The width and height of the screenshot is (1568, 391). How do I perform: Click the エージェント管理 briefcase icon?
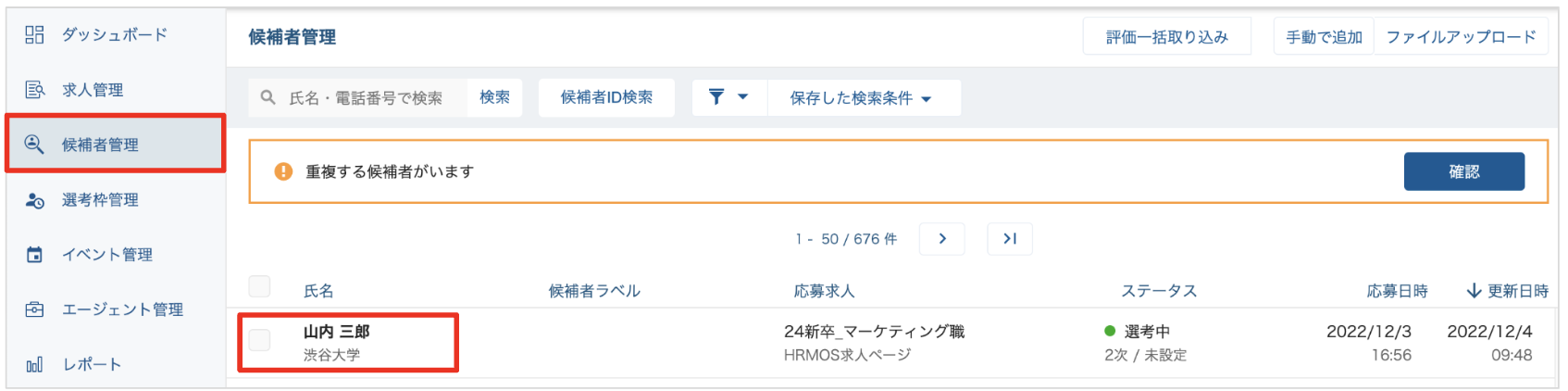click(34, 309)
